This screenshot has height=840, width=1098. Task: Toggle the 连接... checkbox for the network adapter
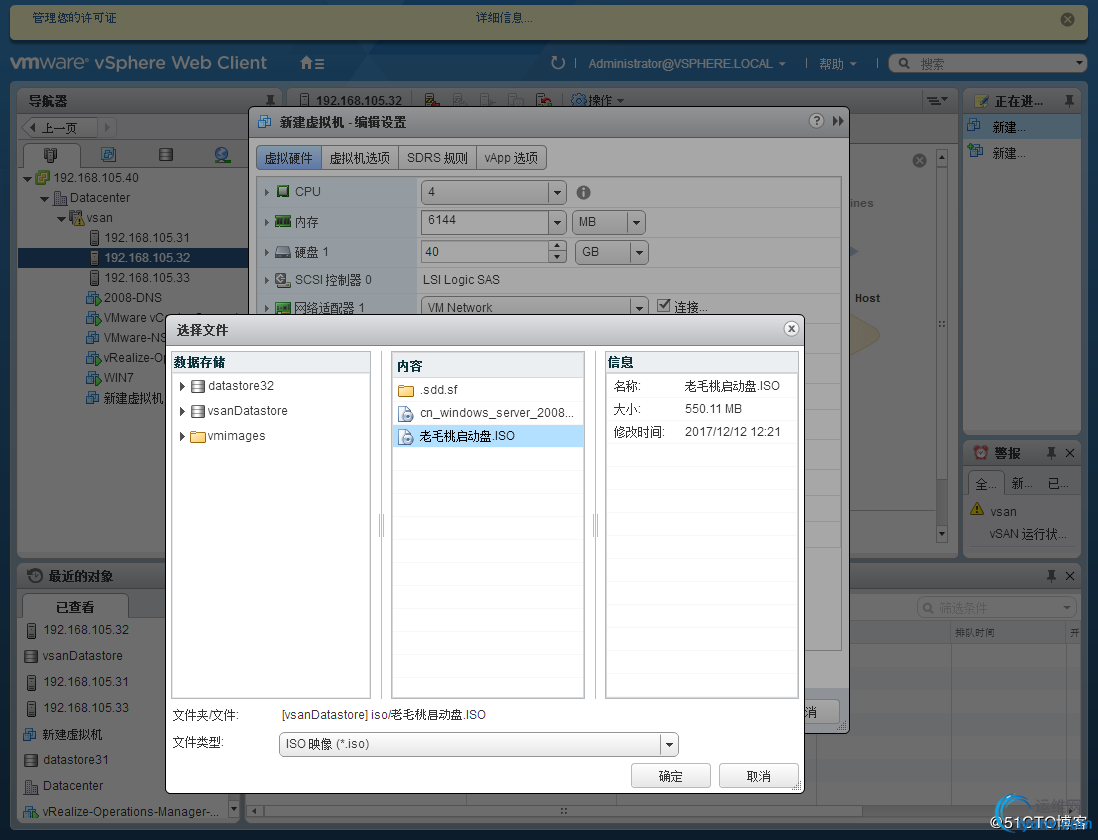click(663, 305)
